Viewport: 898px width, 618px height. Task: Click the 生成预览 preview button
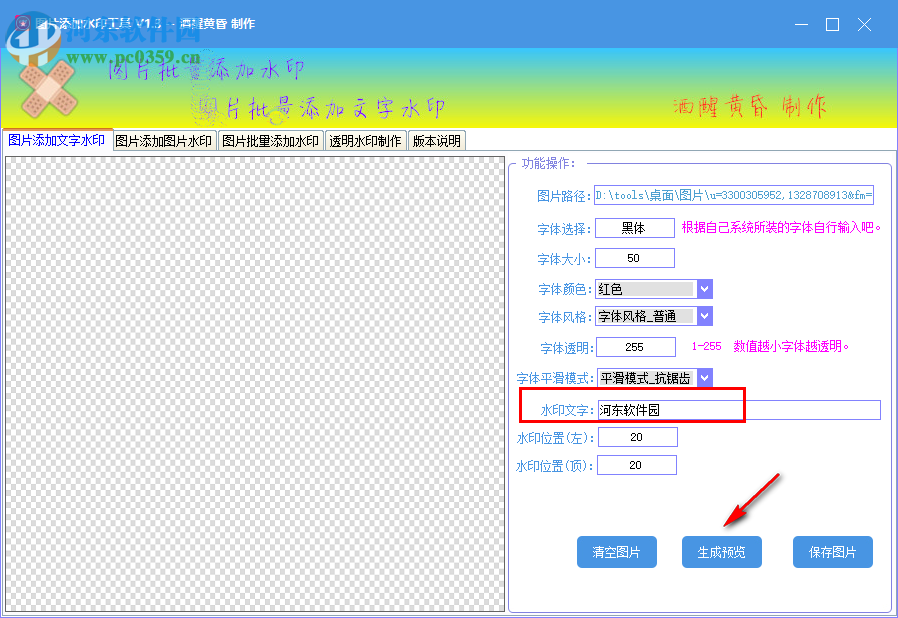pyautogui.click(x=721, y=551)
